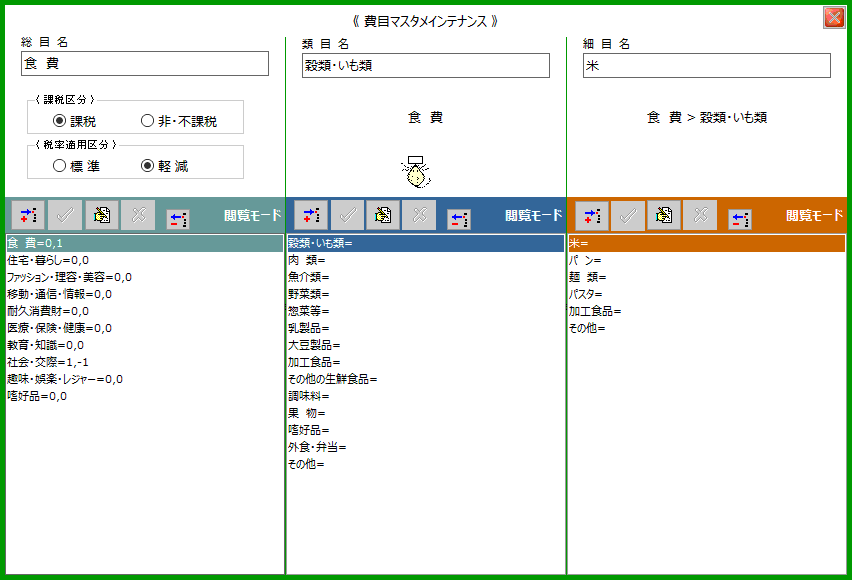The width and height of the screenshot is (852, 580).
Task: Select 加工食品= in the 細目 list
Action: coord(707,311)
